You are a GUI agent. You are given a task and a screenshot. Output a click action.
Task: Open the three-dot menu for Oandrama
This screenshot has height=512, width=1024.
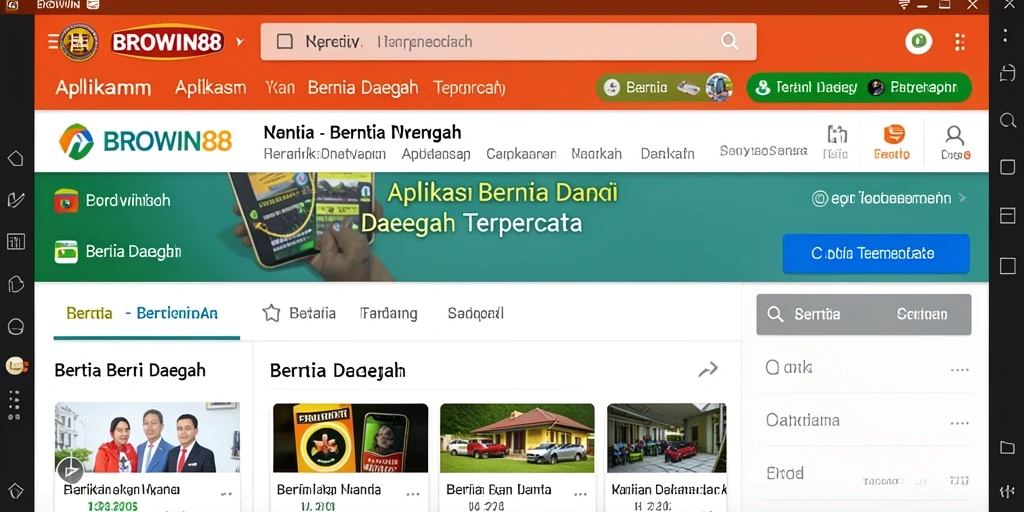959,423
